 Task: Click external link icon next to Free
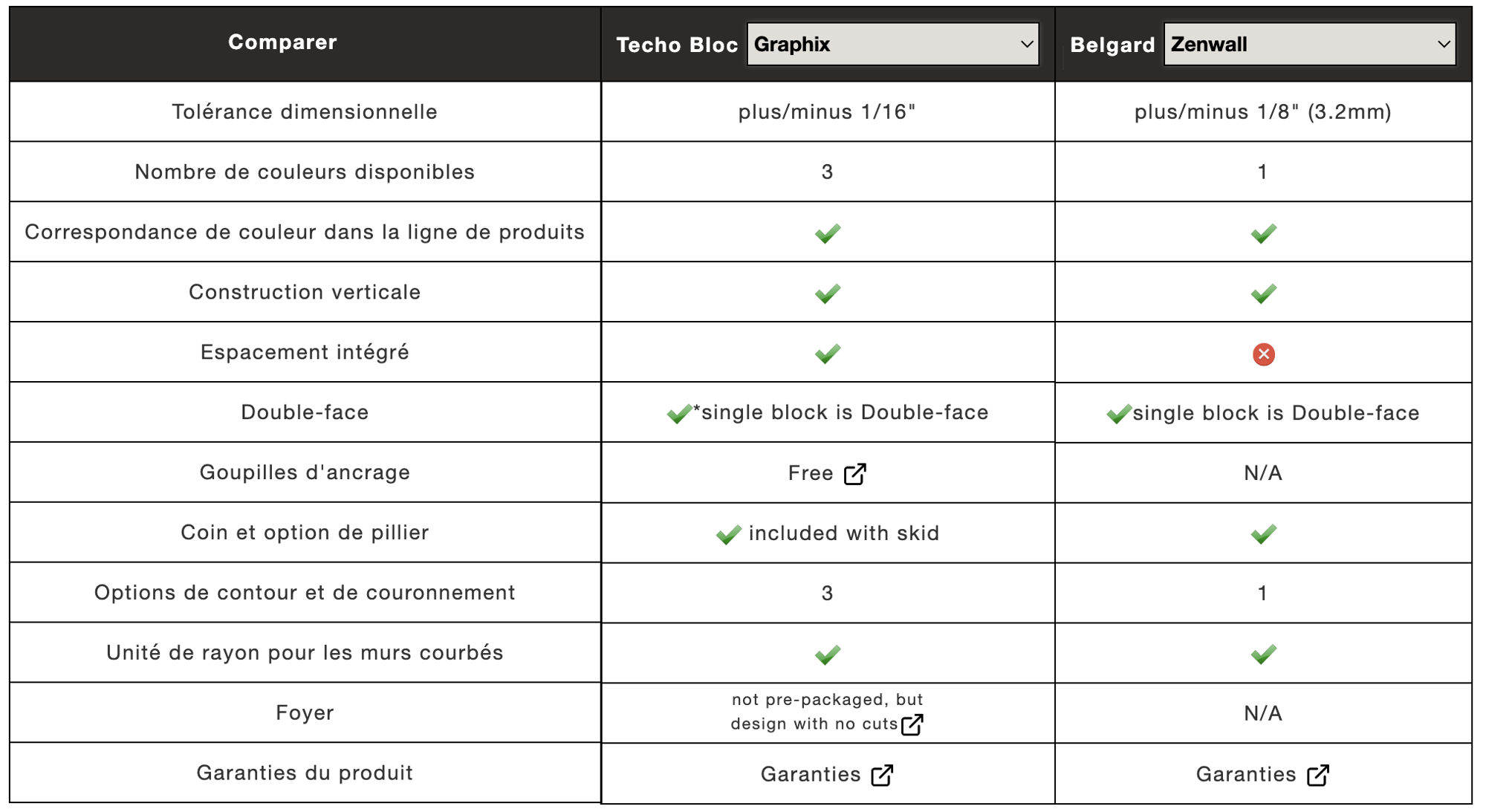(855, 474)
